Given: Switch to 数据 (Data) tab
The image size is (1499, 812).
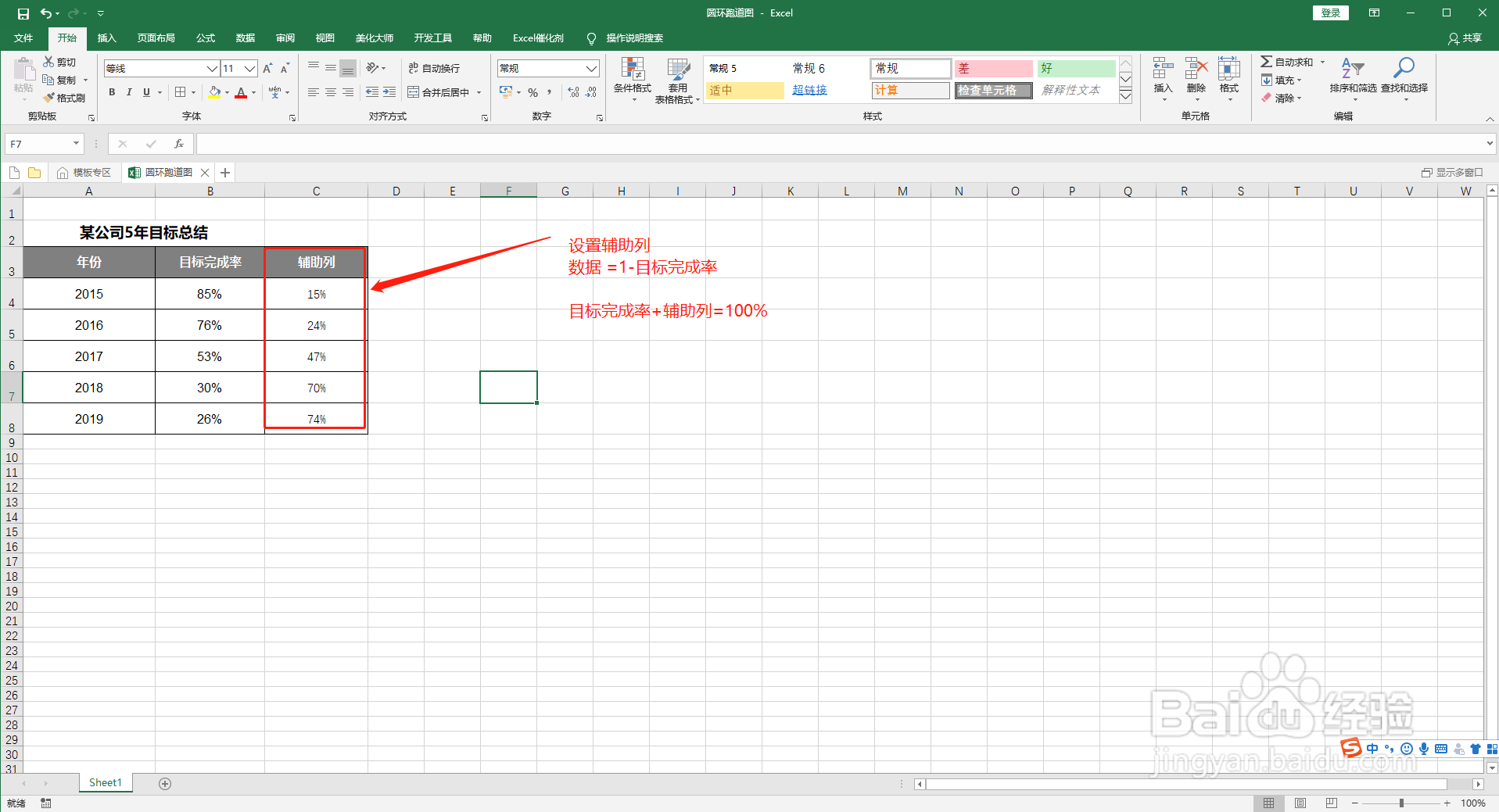Looking at the screenshot, I should point(246,38).
